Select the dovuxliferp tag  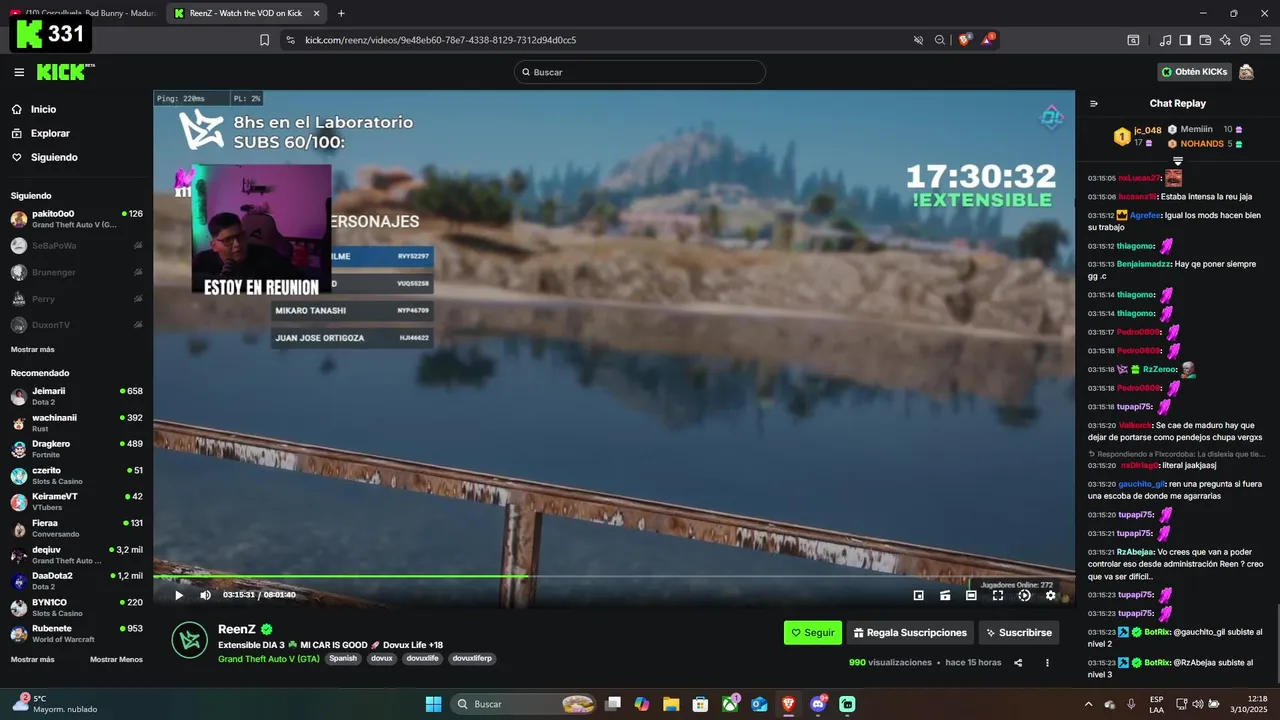(x=472, y=658)
